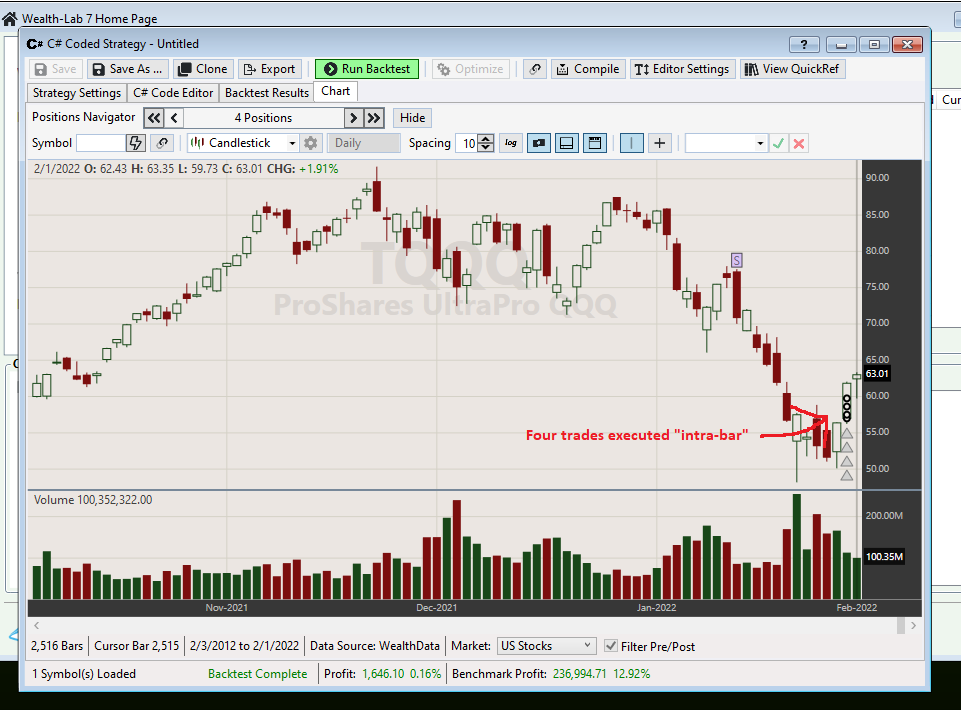Click the 4 Positions navigator label

pos(264,118)
